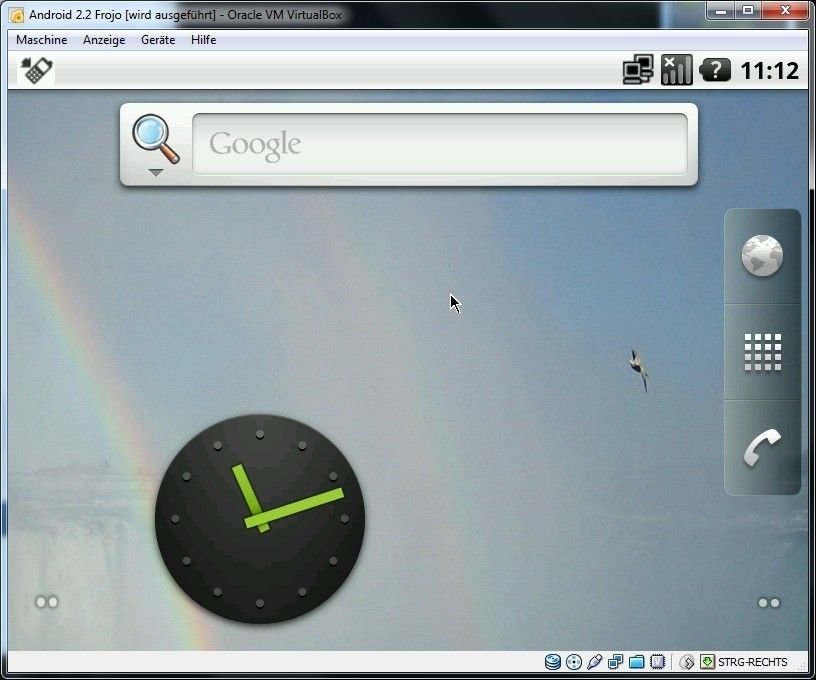The height and width of the screenshot is (680, 816).
Task: Click the shared folders indicator
Action: pyautogui.click(x=636, y=662)
